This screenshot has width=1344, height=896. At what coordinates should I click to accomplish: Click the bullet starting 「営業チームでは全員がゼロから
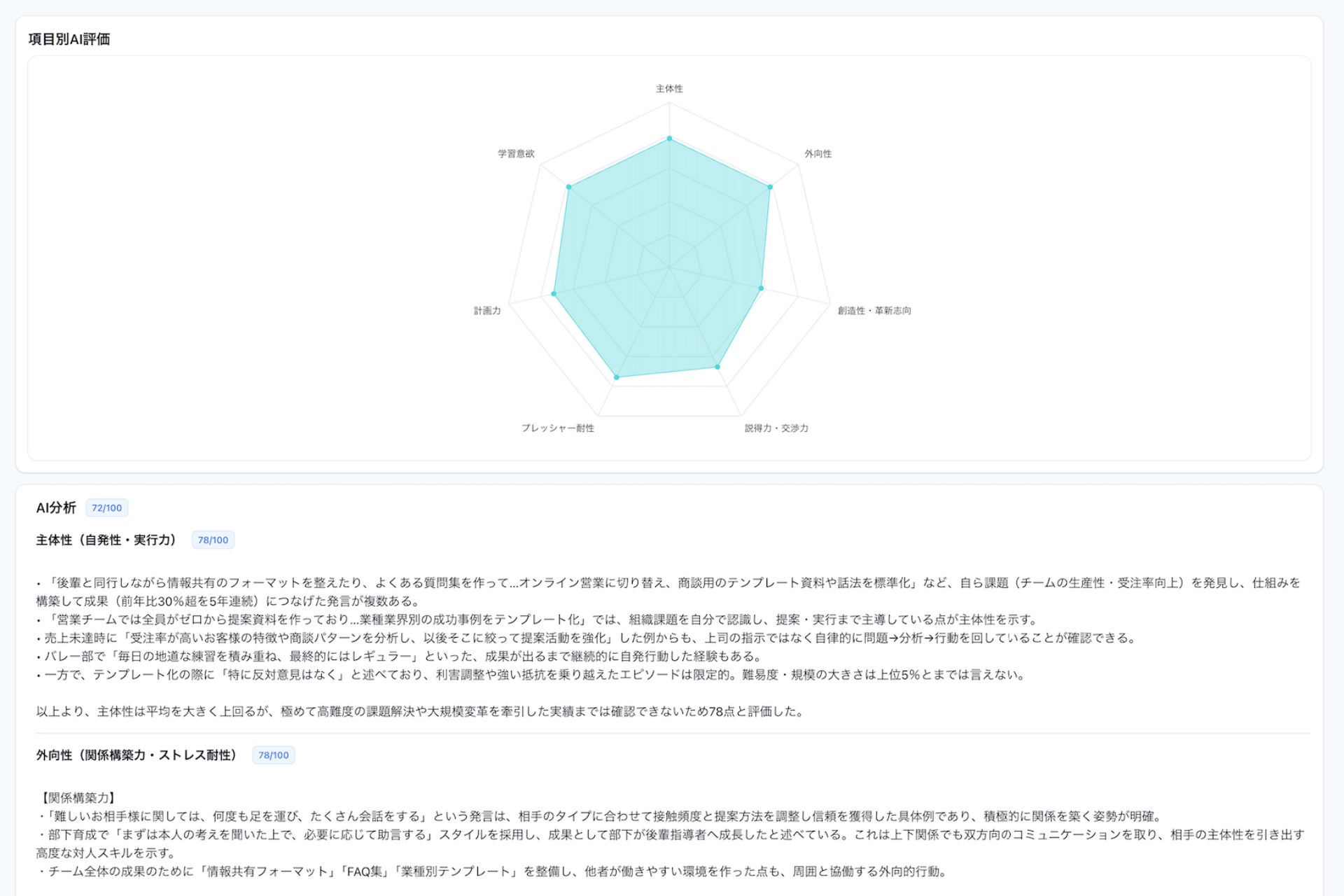click(538, 619)
